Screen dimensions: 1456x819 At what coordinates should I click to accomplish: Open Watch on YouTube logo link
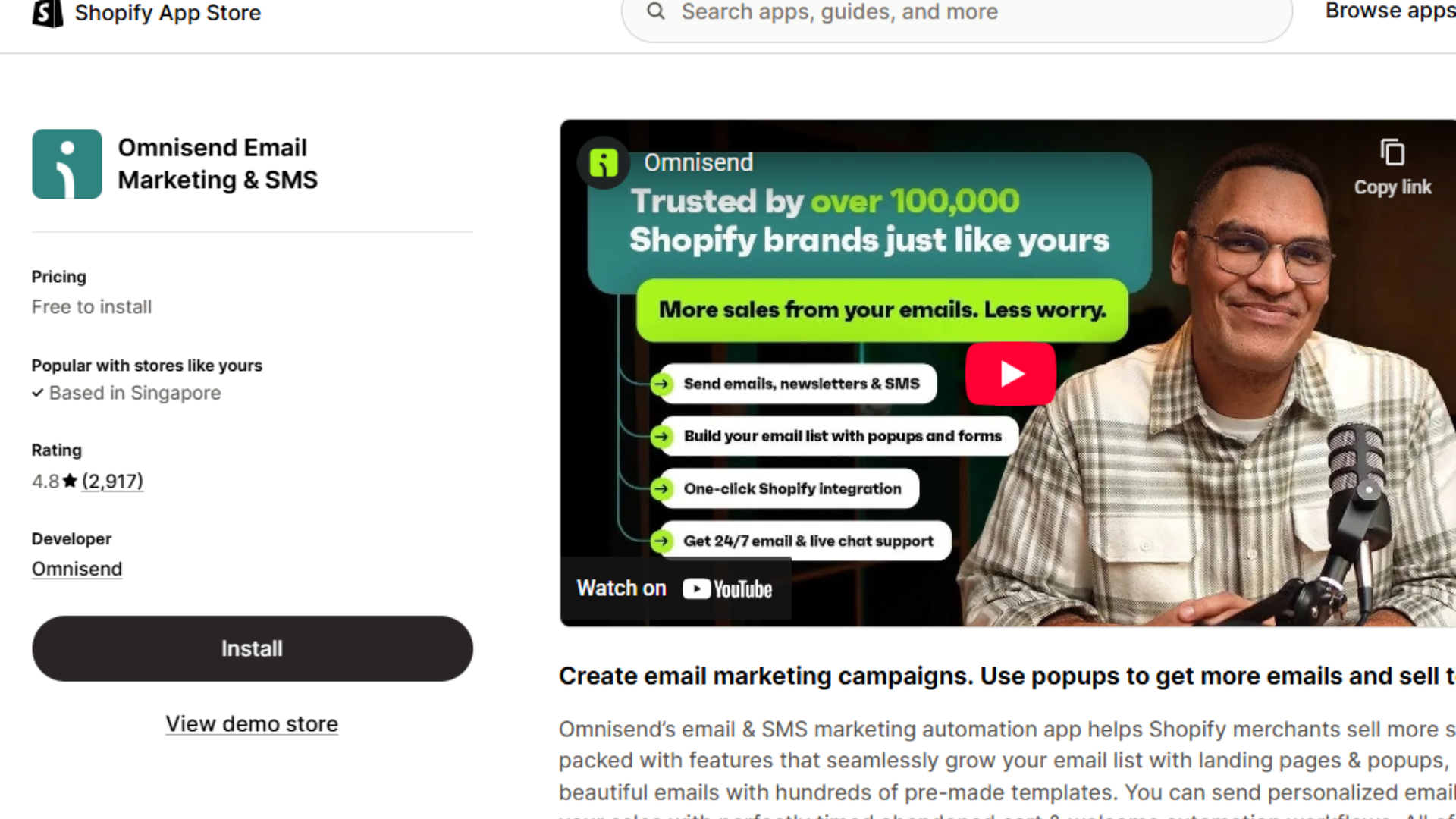(726, 589)
